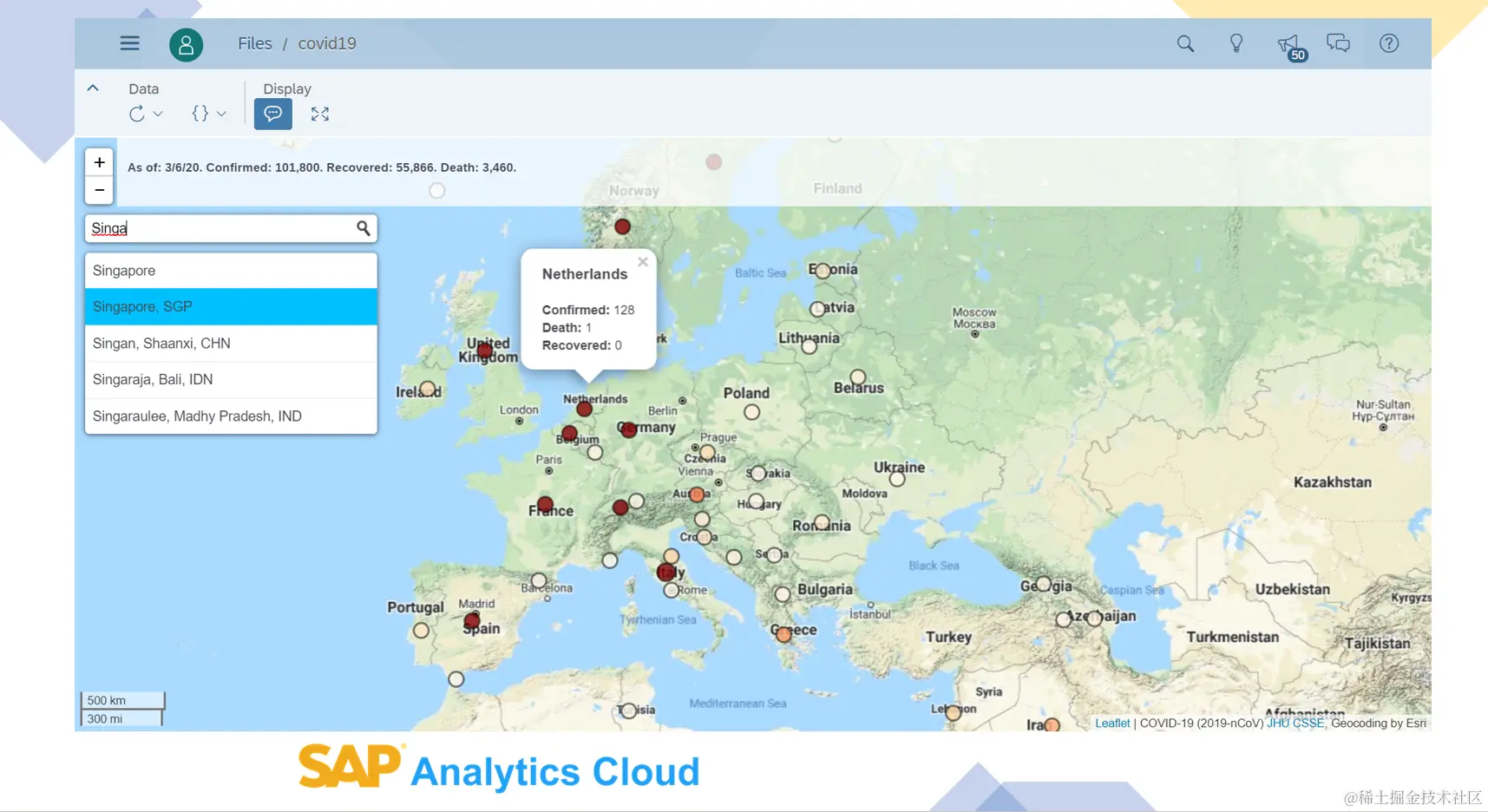
Task: Open the user profile avatar
Action: 186,44
